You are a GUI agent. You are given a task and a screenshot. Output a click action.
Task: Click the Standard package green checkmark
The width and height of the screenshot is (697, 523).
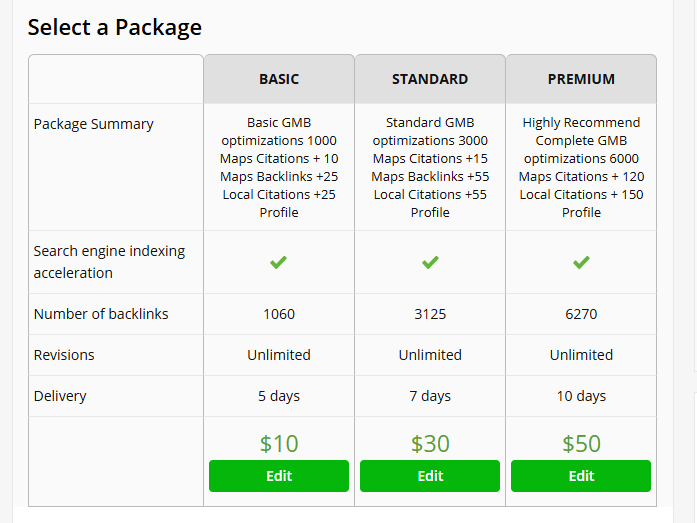[430, 262]
